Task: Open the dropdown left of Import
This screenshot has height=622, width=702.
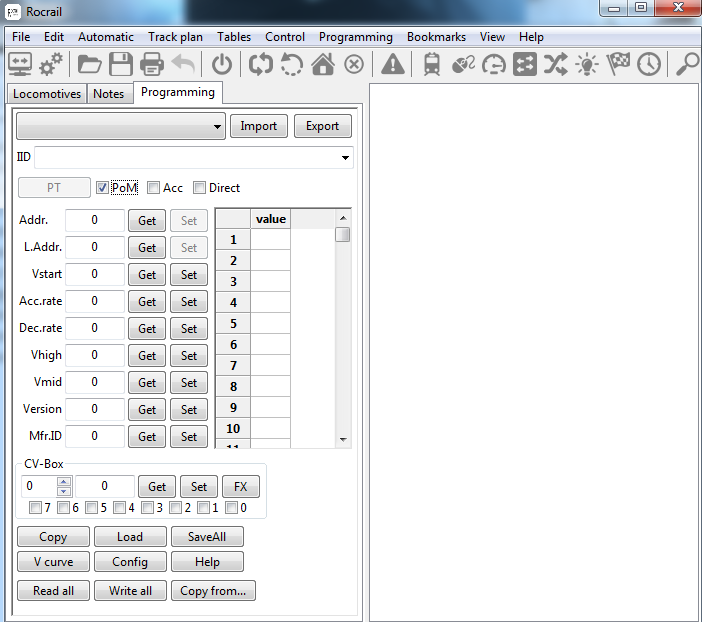Action: 121,126
